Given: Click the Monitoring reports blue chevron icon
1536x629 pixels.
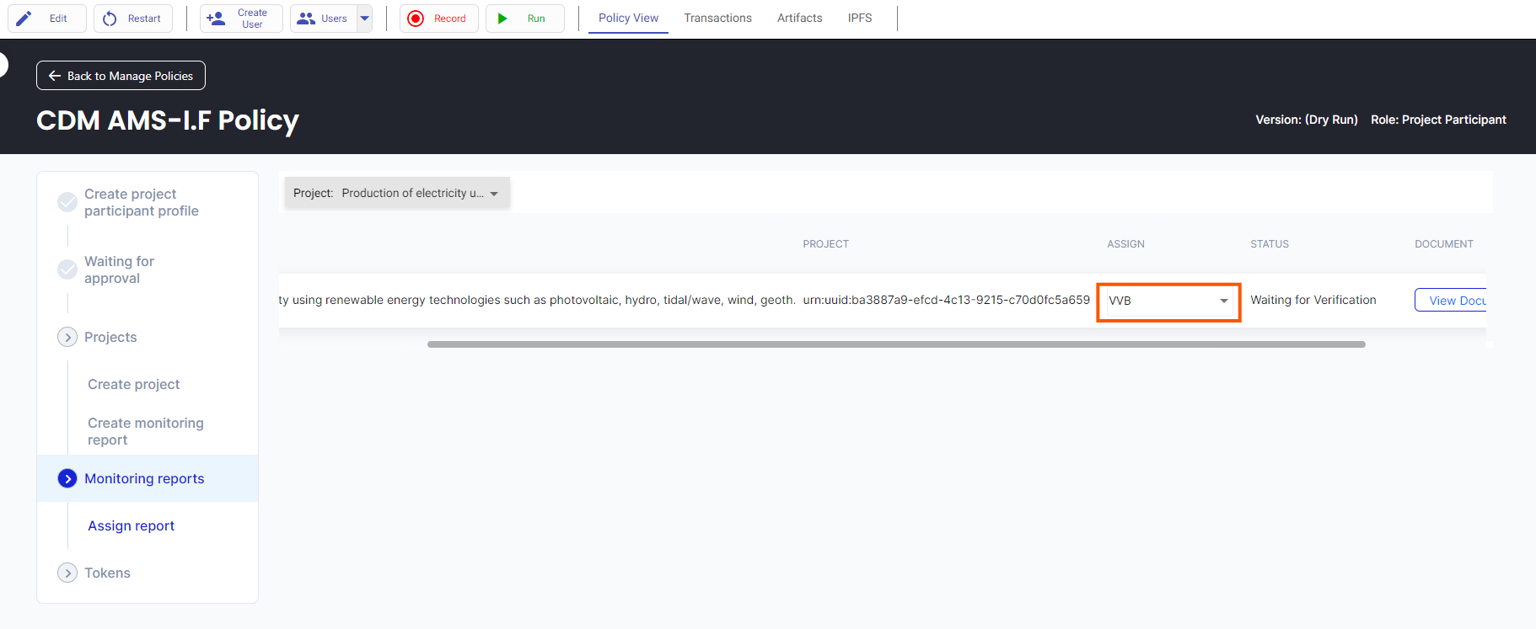Looking at the screenshot, I should pyautogui.click(x=67, y=479).
